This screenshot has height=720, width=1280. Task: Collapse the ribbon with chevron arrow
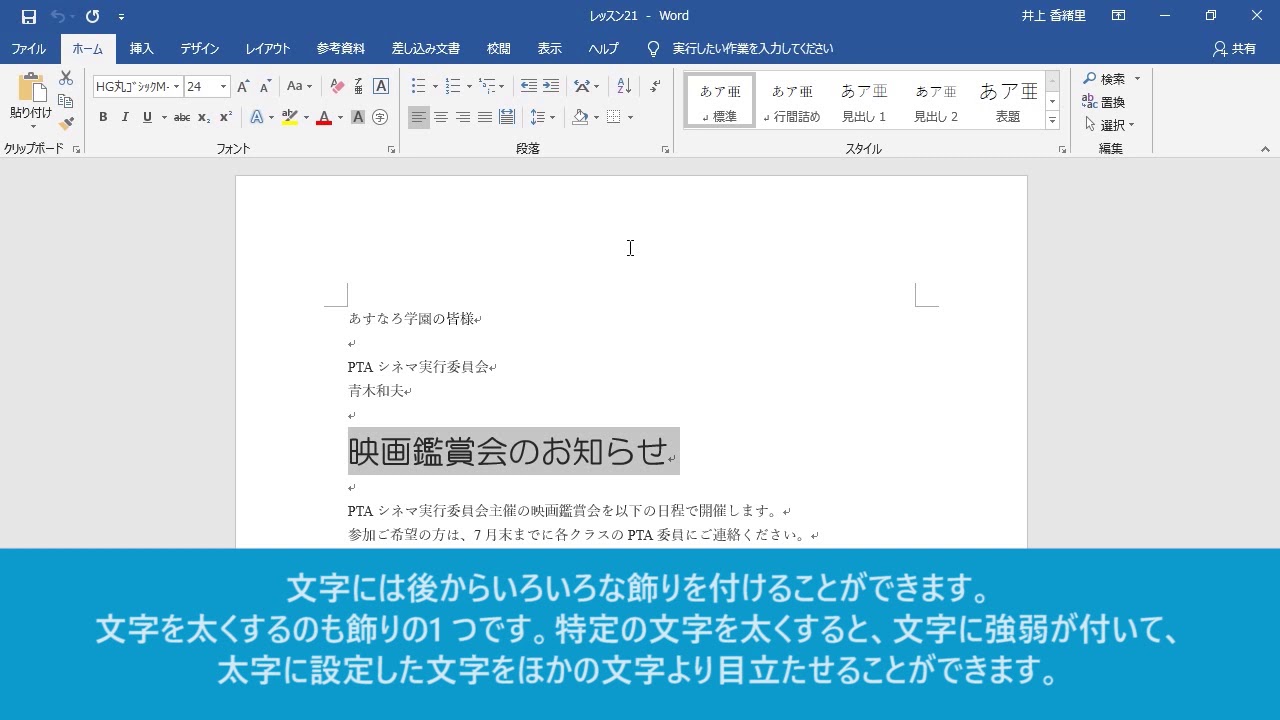[x=1265, y=150]
